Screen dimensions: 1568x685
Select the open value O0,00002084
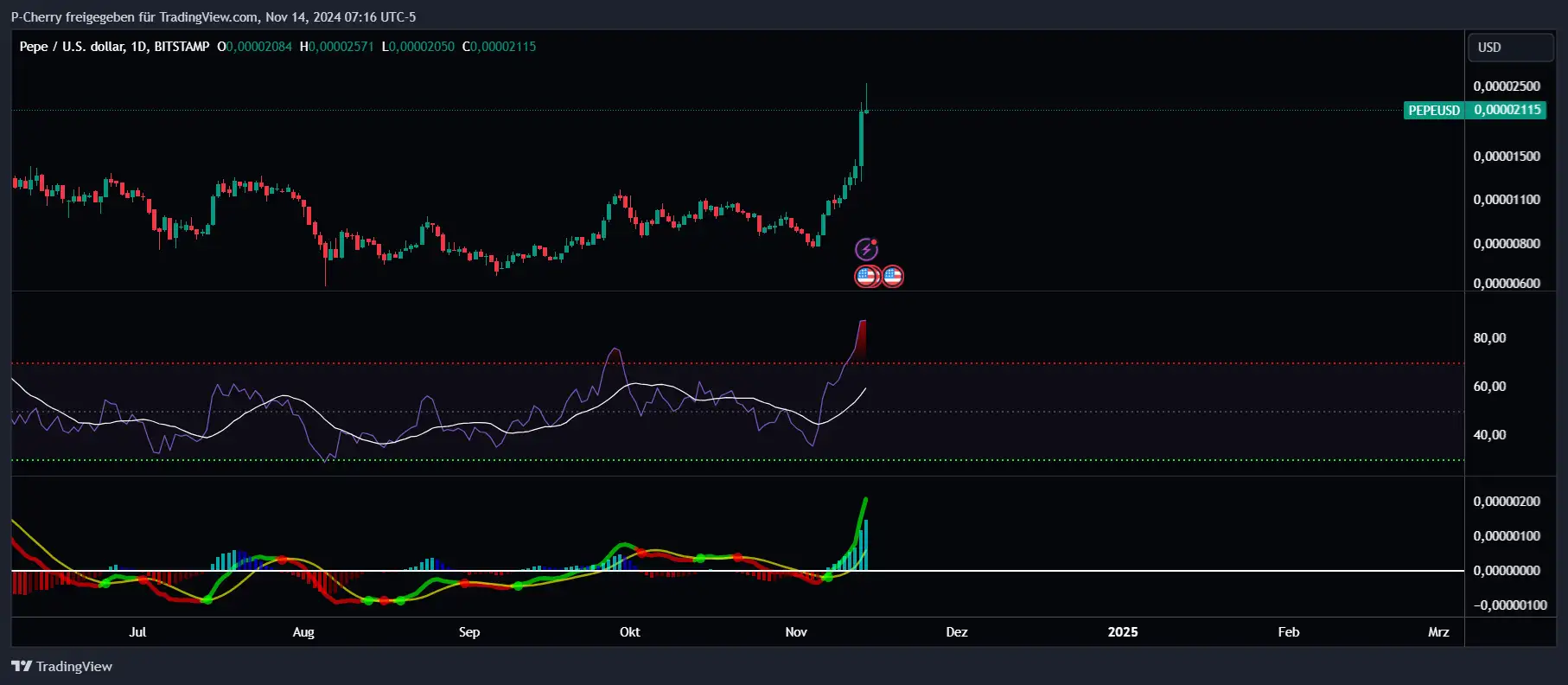tap(254, 47)
